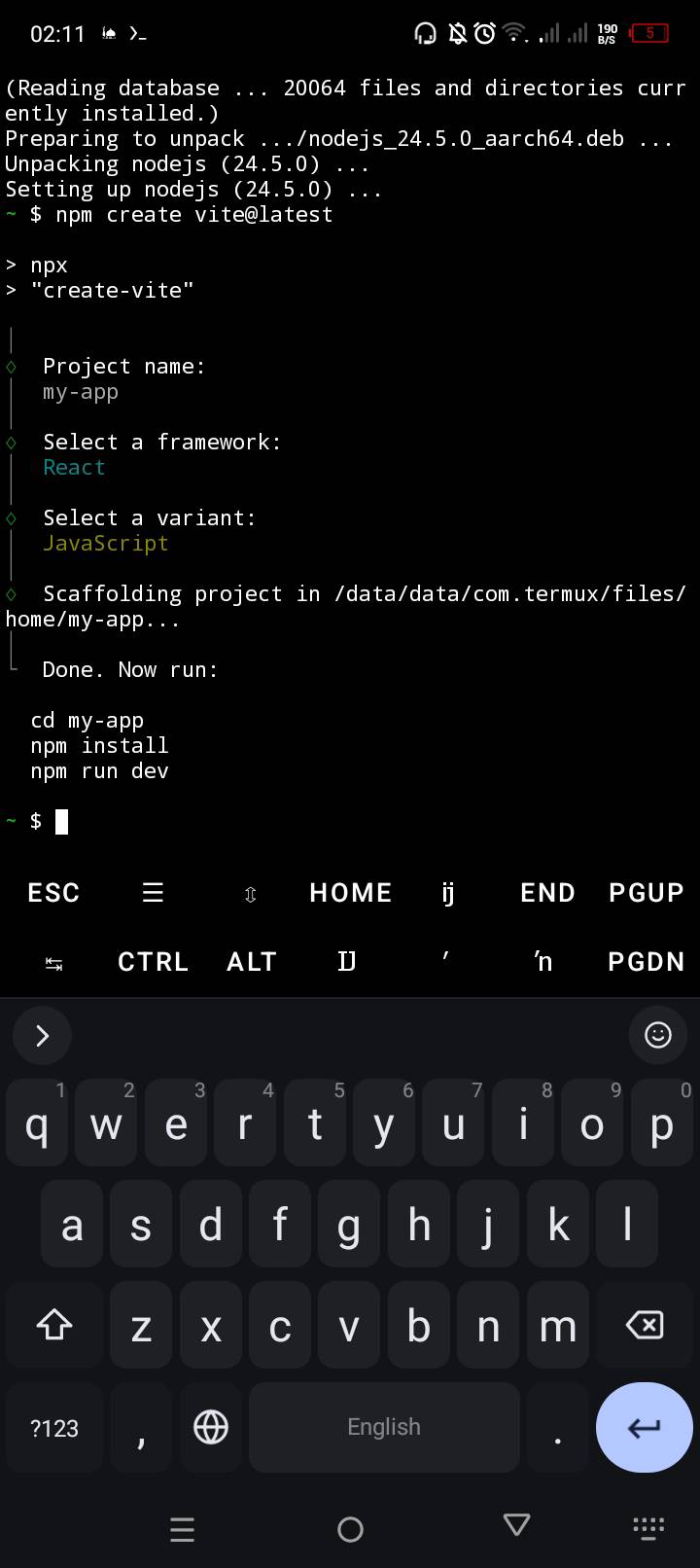The image size is (700, 1568).
Task: Tap the HOME extra key
Action: point(350,892)
